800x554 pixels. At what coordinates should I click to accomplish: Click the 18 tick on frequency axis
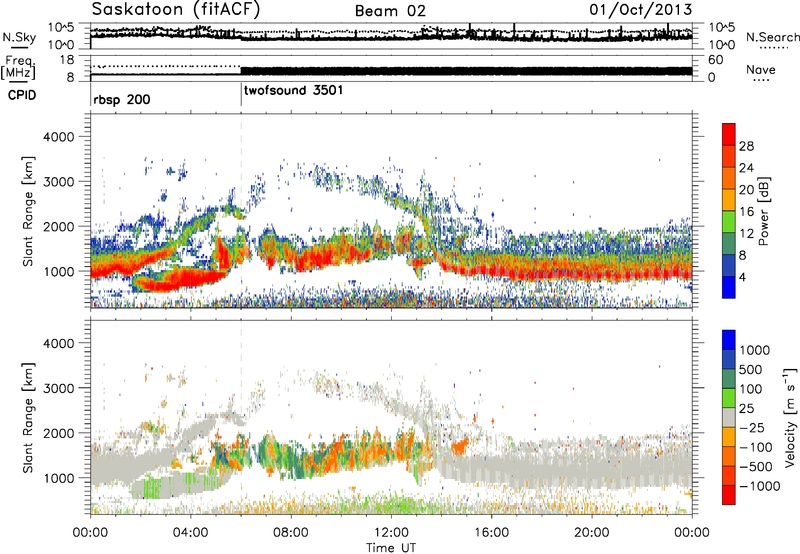(x=67, y=60)
